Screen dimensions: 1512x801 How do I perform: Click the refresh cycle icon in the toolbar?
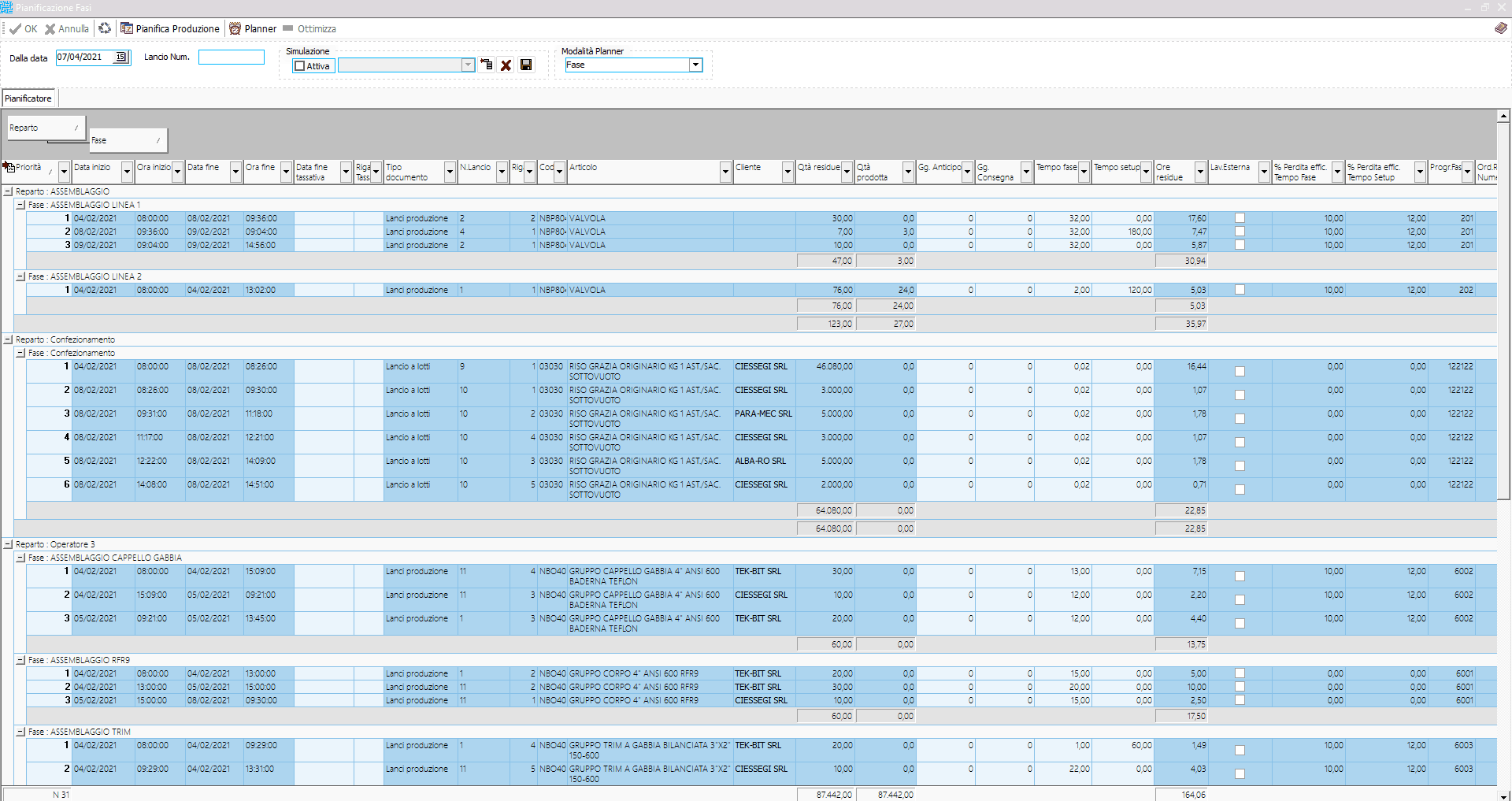click(105, 28)
